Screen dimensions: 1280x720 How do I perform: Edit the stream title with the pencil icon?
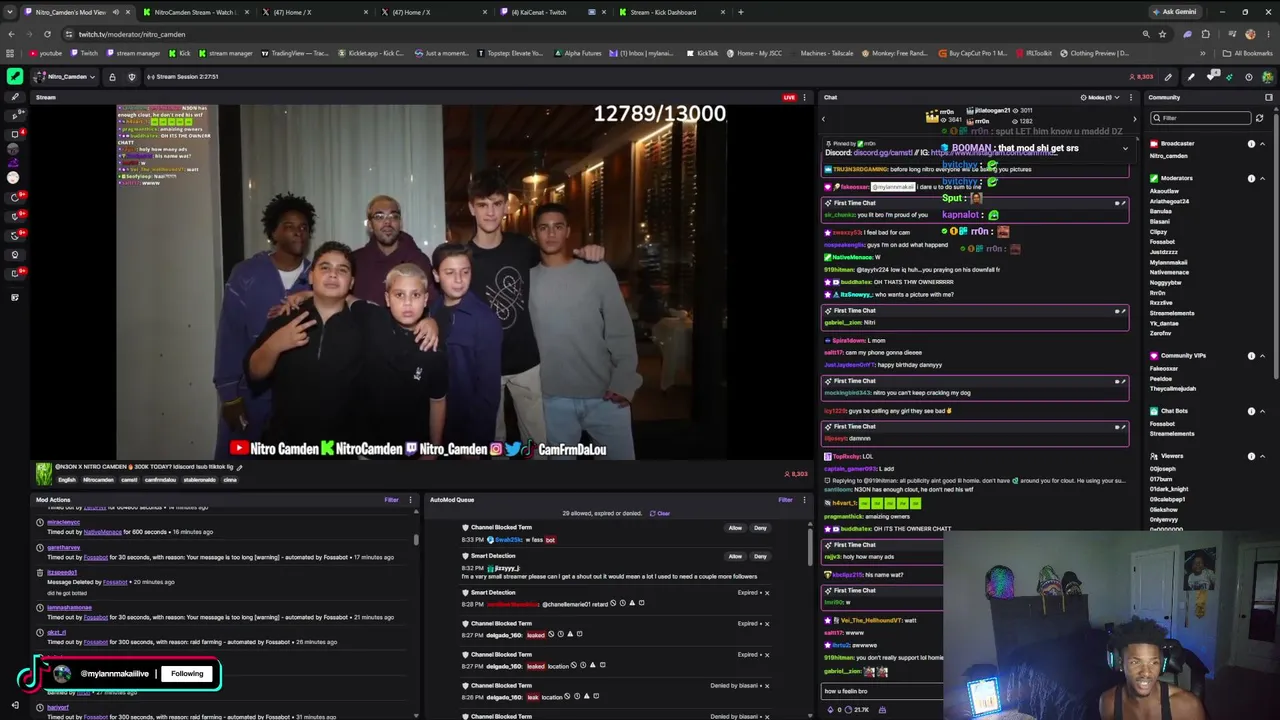coord(239,467)
